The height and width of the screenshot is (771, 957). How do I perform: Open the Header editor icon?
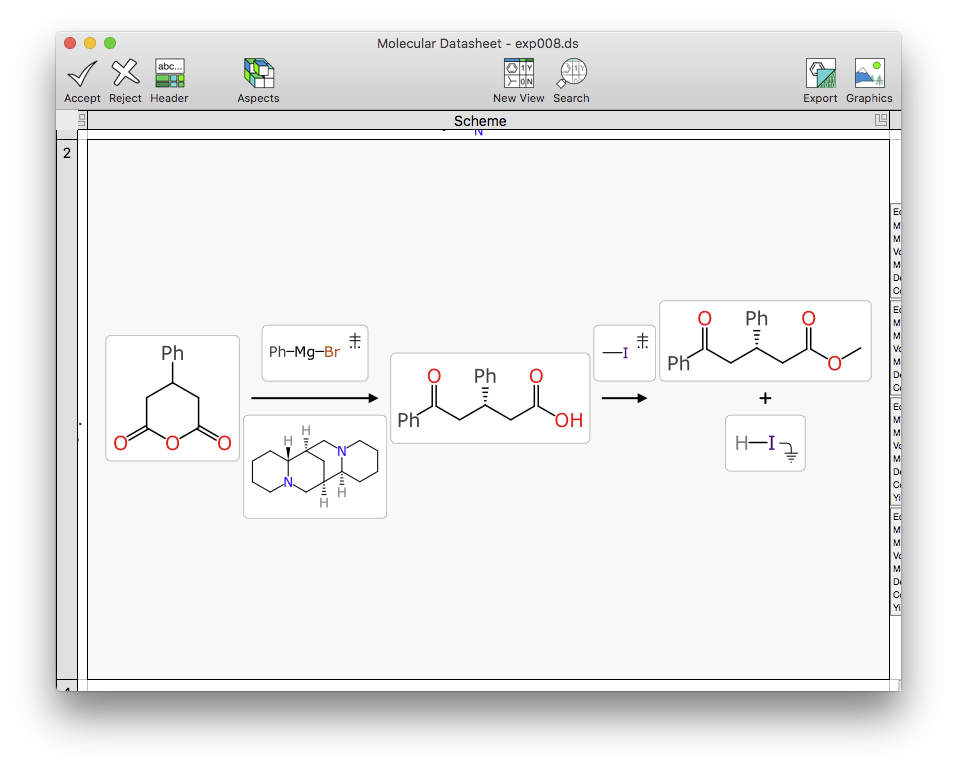pos(170,73)
